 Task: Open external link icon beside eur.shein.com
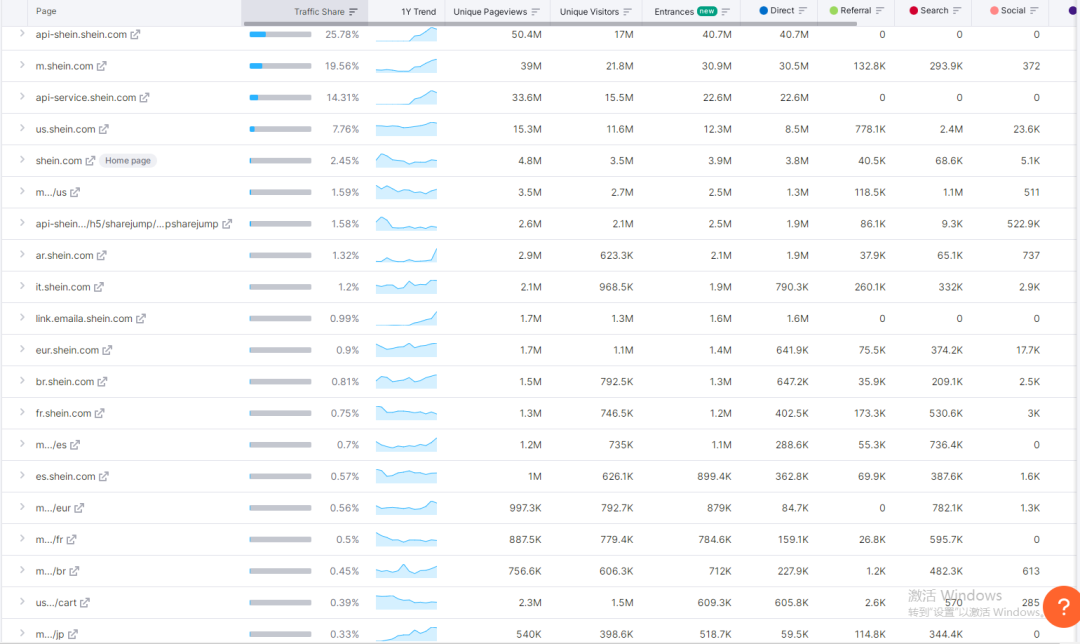click(x=107, y=350)
